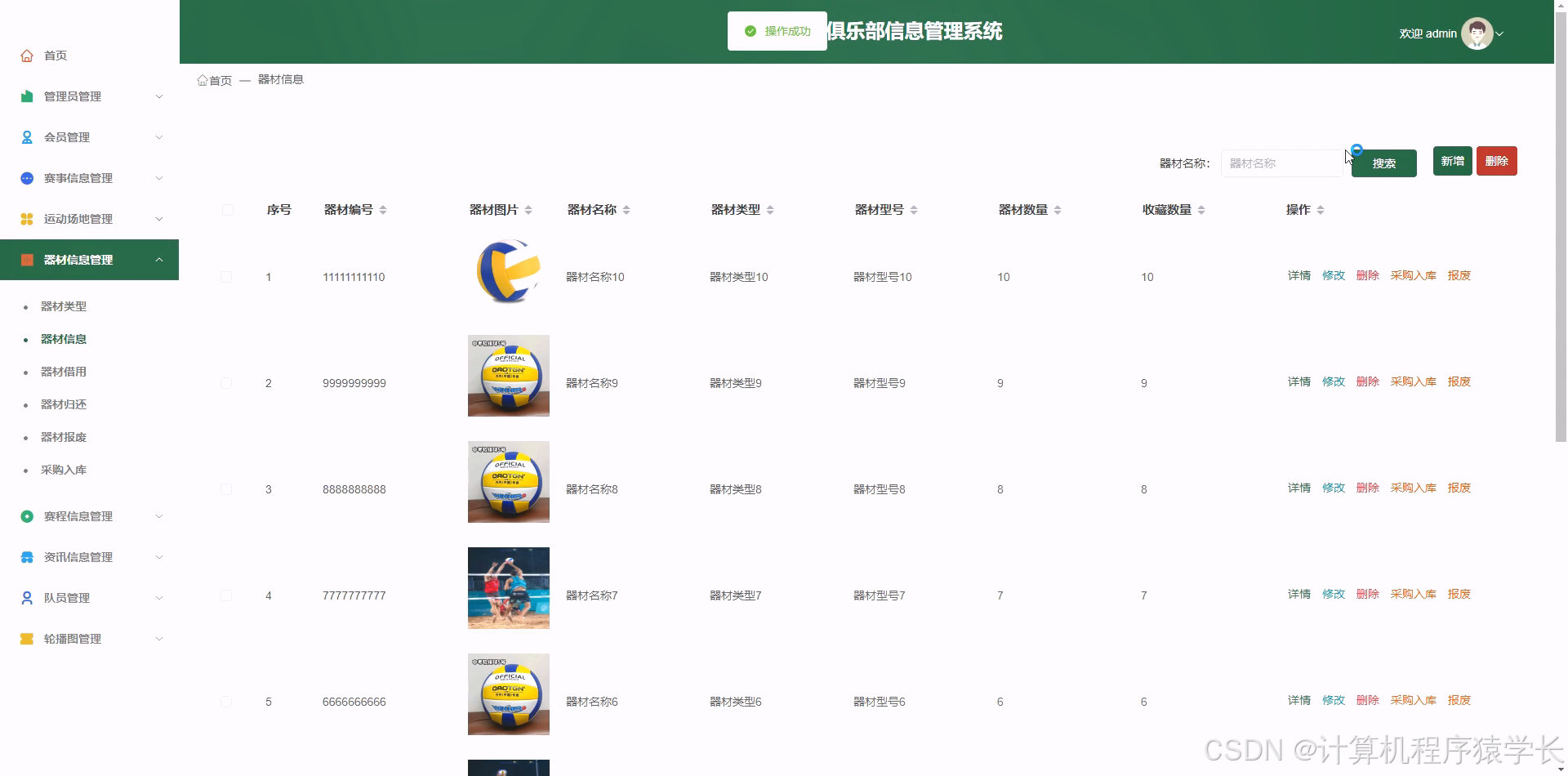Select the 采购入库 submenu item
Viewport: 1568px width, 776px height.
(x=64, y=470)
